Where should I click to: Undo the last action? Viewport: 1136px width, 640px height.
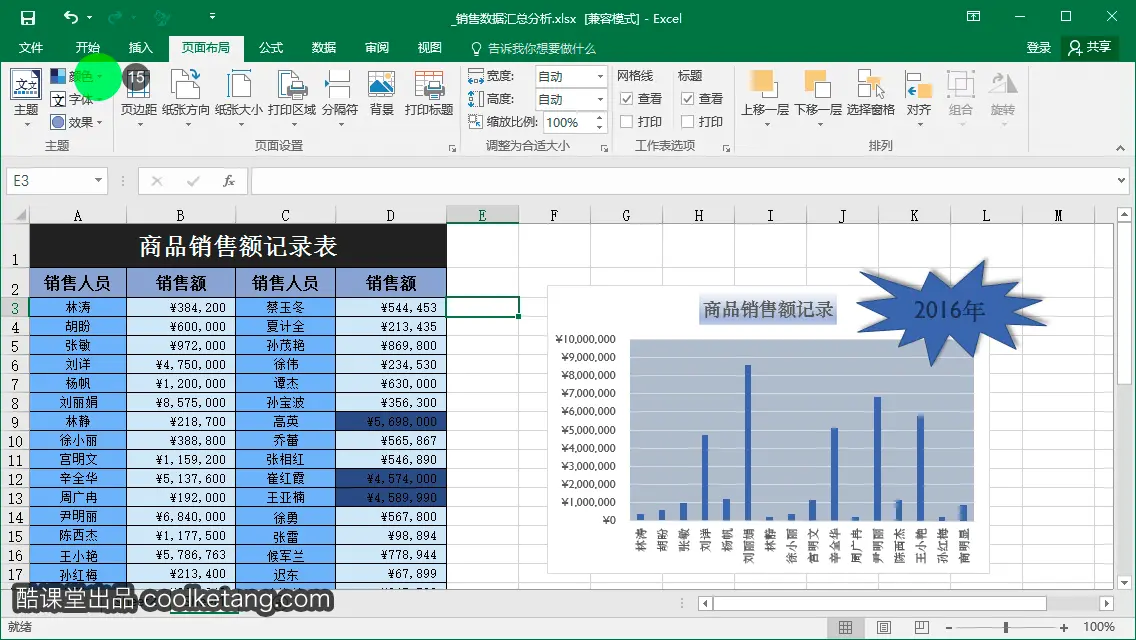(70, 17)
